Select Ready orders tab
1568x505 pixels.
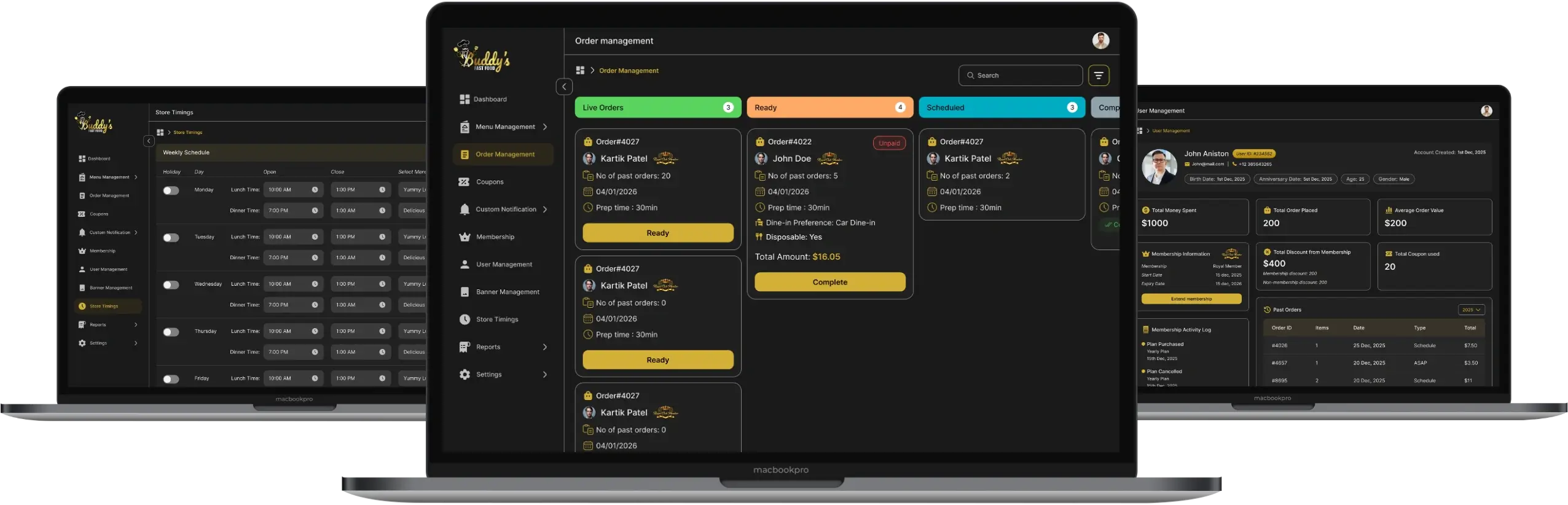(x=829, y=108)
